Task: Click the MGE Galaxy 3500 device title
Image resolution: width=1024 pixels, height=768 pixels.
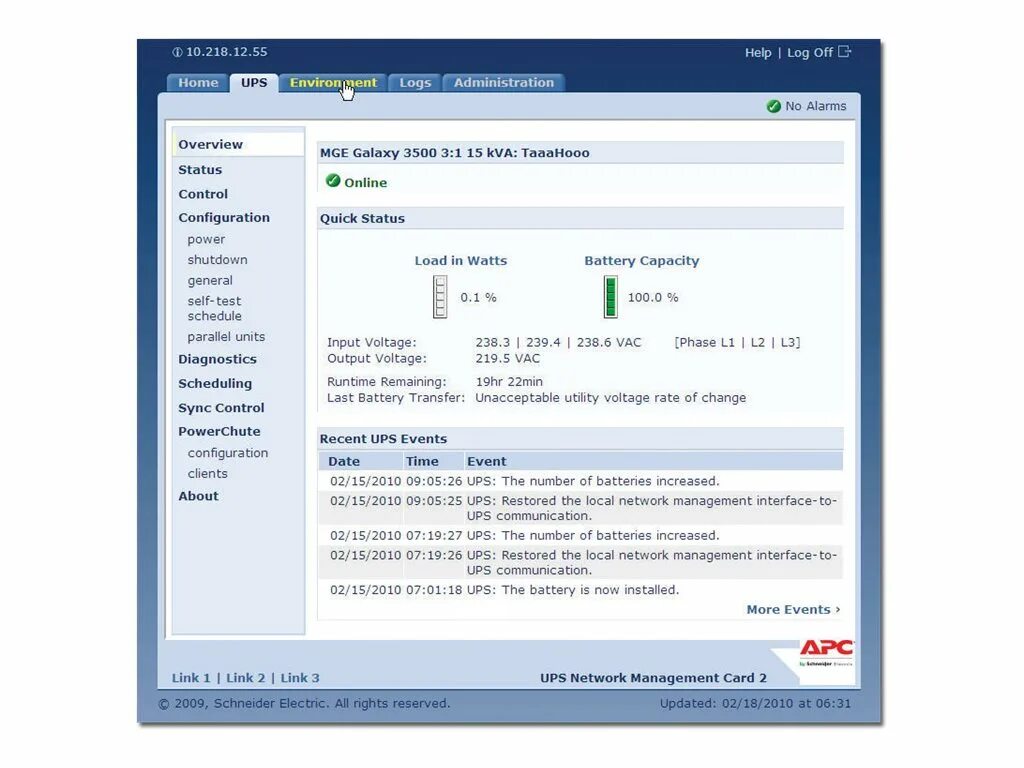Action: [455, 153]
